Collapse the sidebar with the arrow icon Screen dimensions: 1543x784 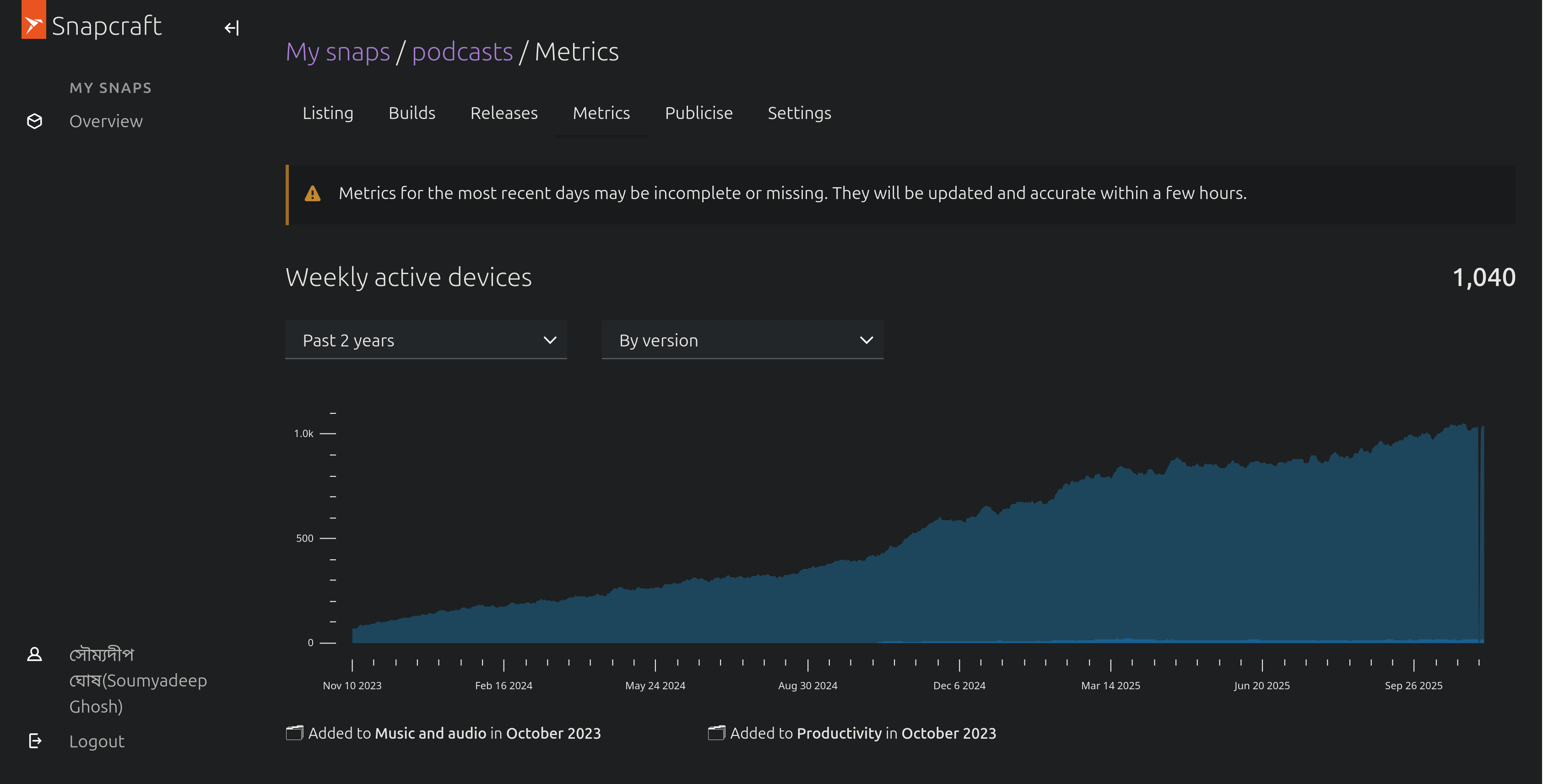click(232, 28)
